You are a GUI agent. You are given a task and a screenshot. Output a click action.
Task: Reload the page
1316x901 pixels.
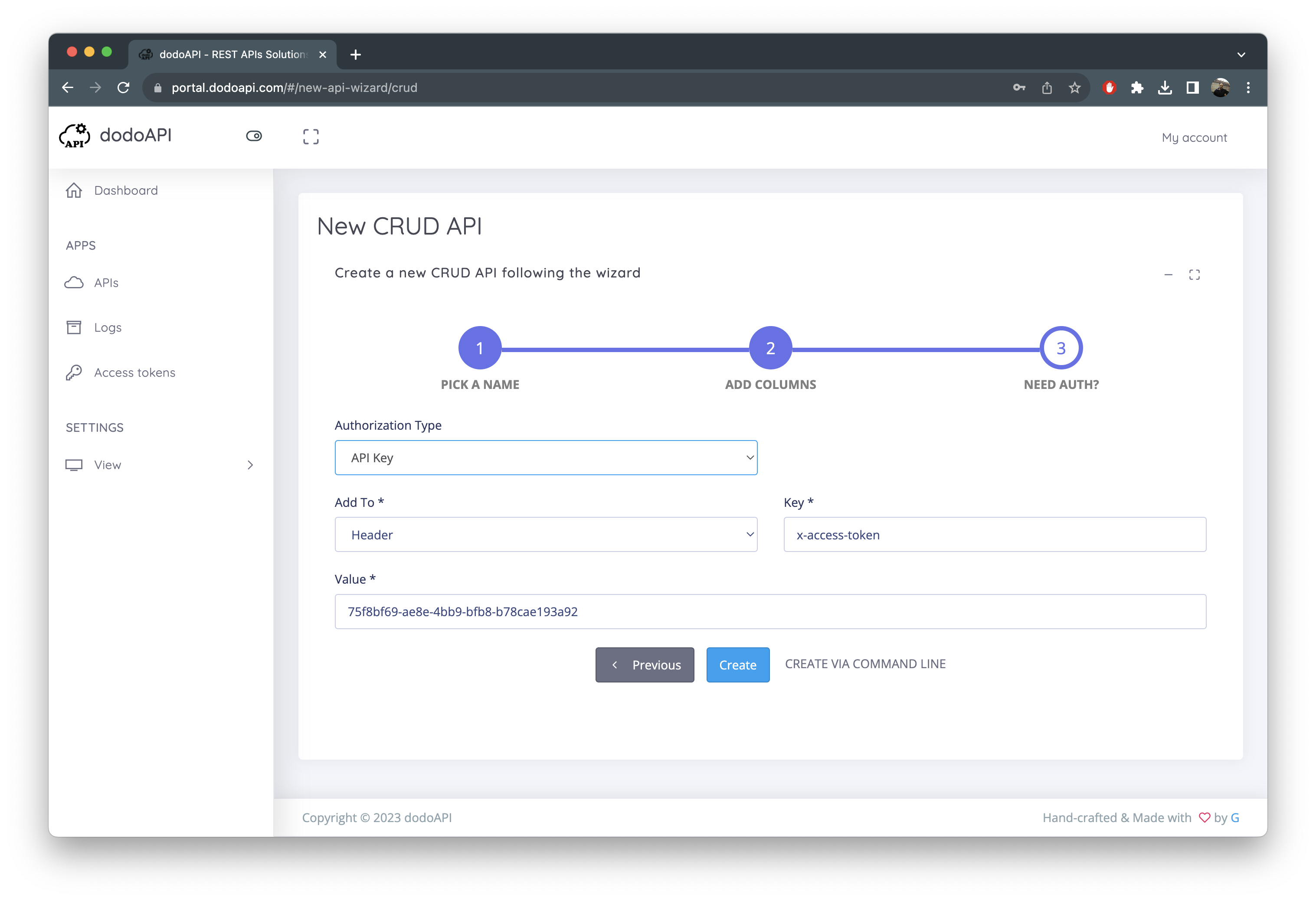click(124, 88)
